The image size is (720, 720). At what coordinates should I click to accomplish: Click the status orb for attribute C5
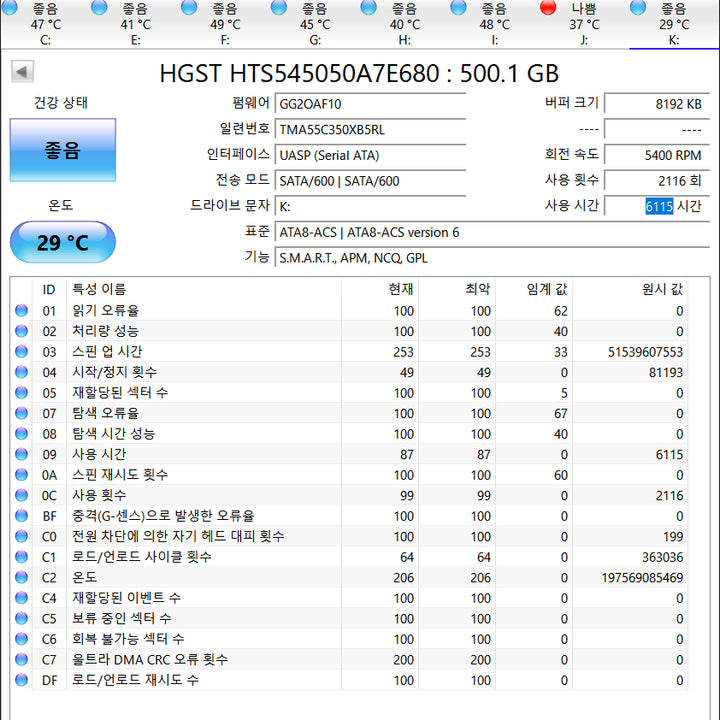tap(22, 618)
